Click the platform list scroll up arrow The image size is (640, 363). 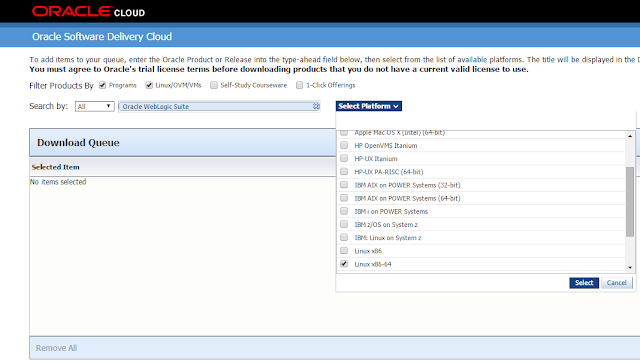tap(630, 136)
